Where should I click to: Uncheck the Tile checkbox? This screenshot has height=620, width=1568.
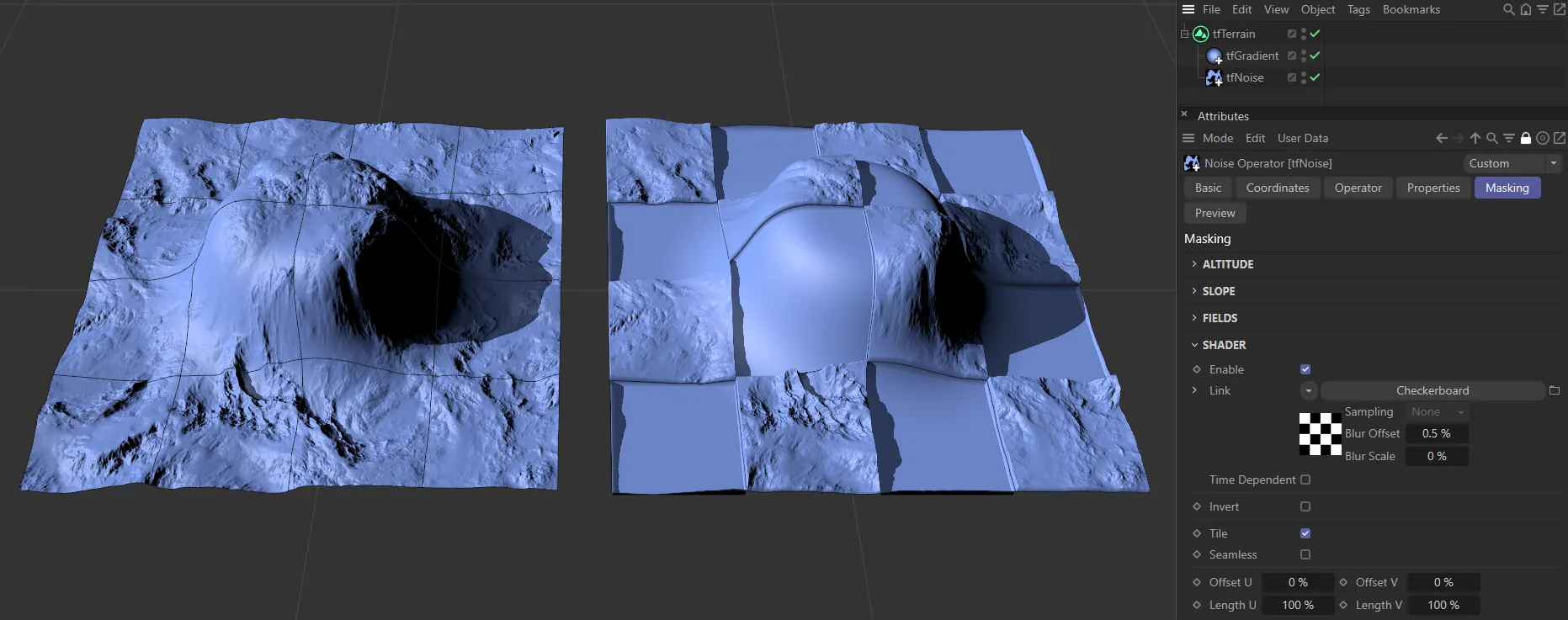pyautogui.click(x=1305, y=533)
